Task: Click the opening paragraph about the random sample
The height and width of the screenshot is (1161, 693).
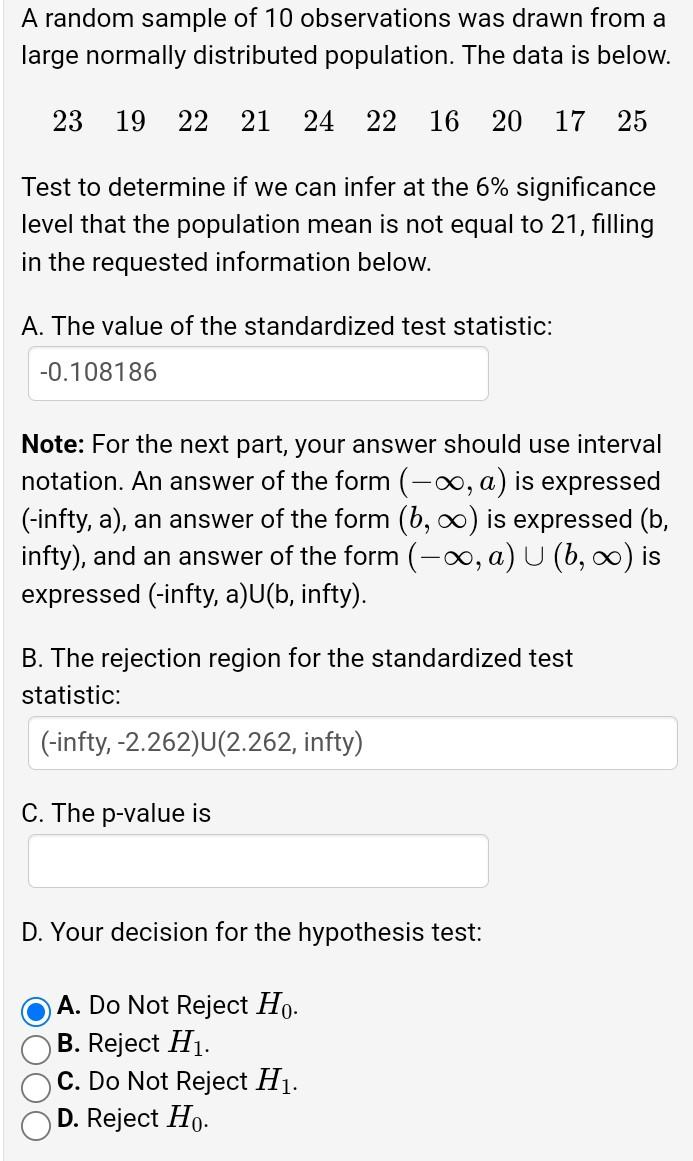Action: (x=346, y=36)
